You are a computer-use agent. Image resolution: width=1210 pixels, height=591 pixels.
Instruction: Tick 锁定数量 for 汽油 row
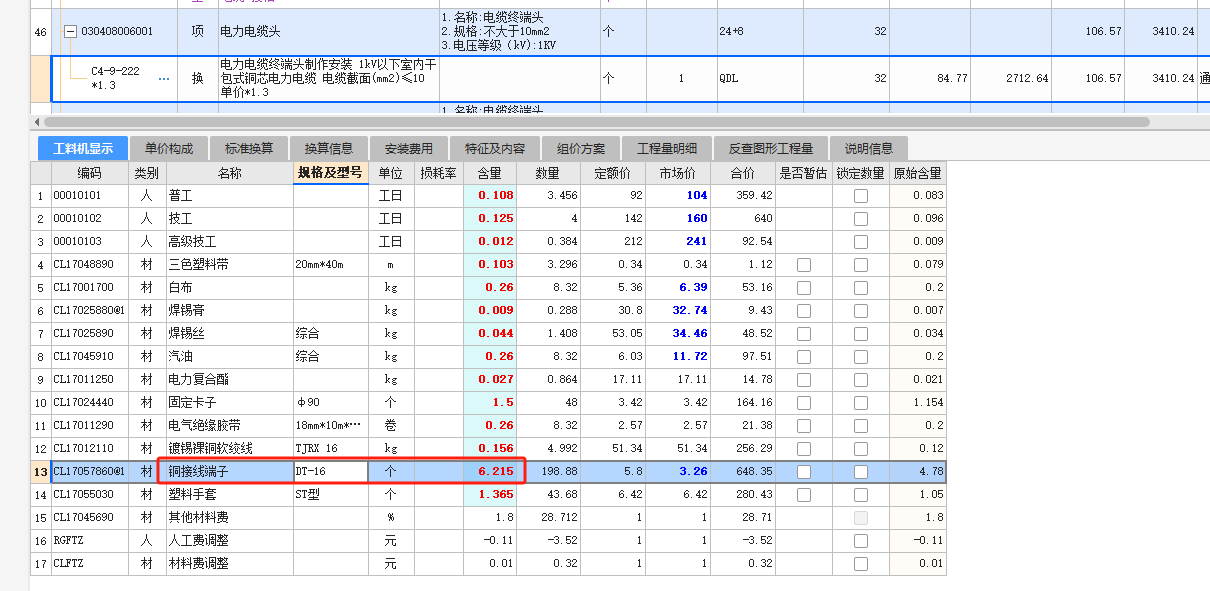[861, 356]
